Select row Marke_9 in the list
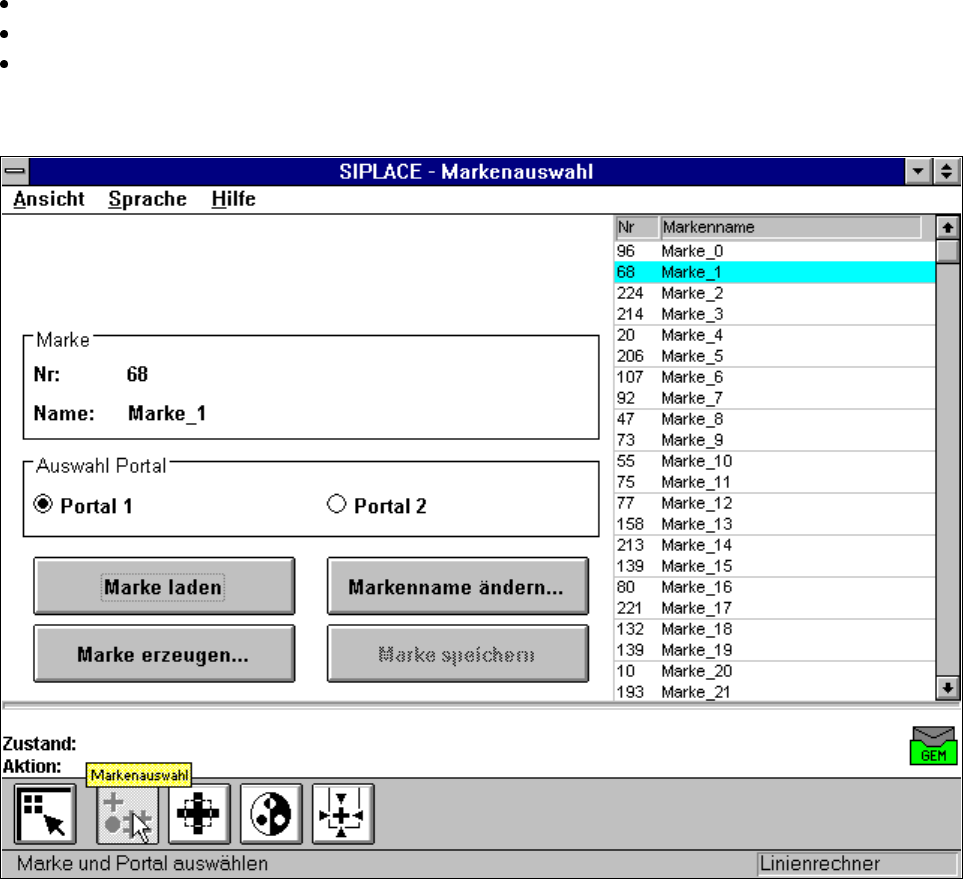Viewport: 963px width, 879px height. click(x=775, y=440)
